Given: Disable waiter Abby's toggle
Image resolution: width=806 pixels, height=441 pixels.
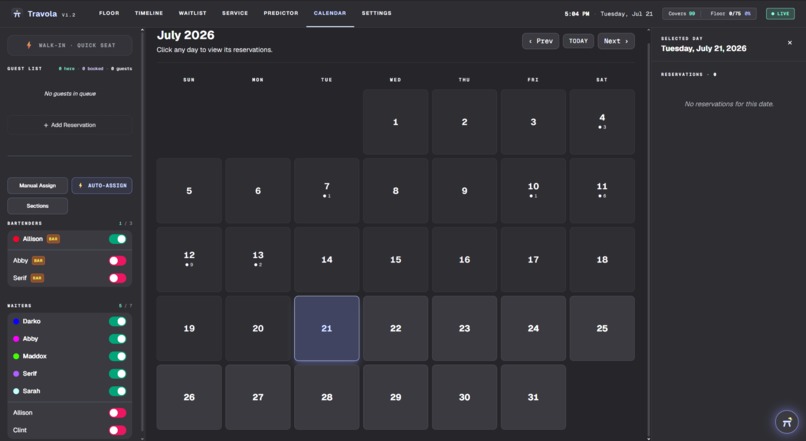Looking at the screenshot, I should 117,339.
